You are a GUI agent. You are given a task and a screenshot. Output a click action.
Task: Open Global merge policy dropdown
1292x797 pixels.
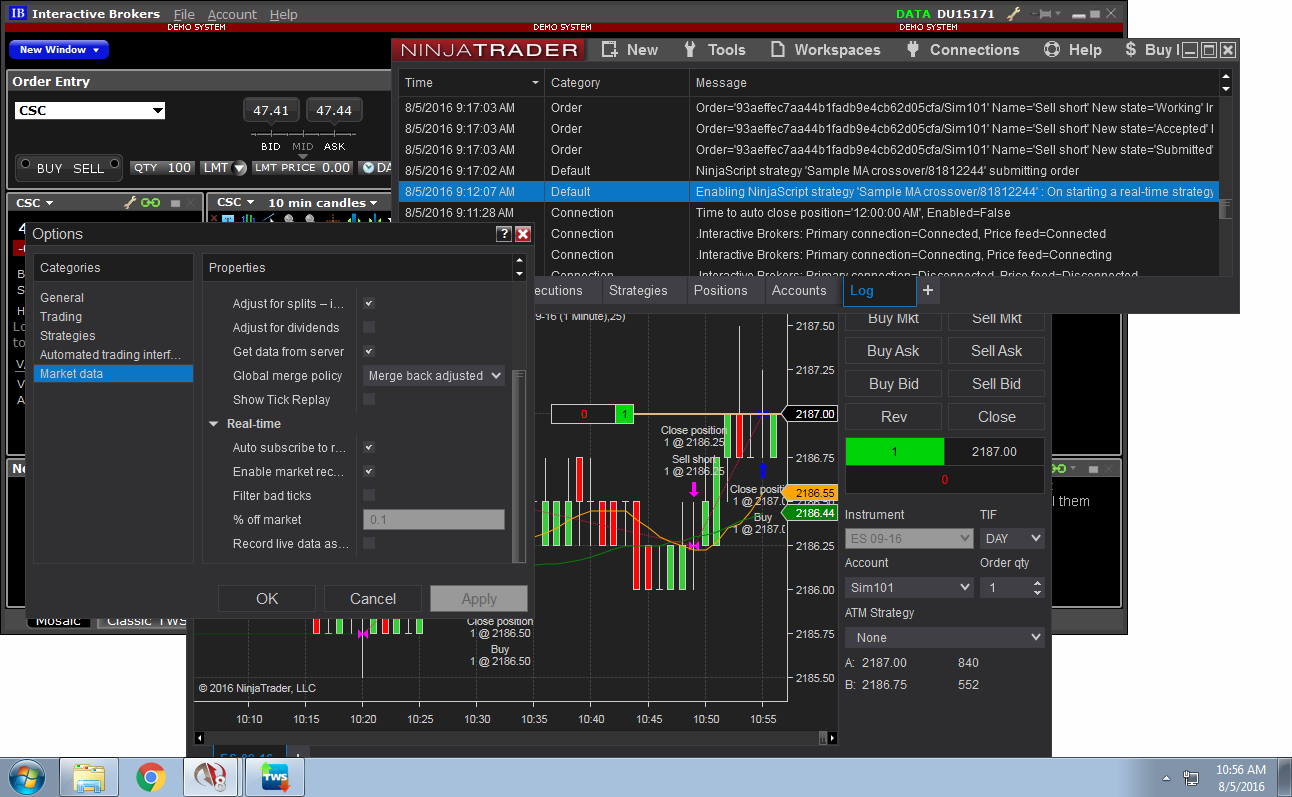pos(434,376)
